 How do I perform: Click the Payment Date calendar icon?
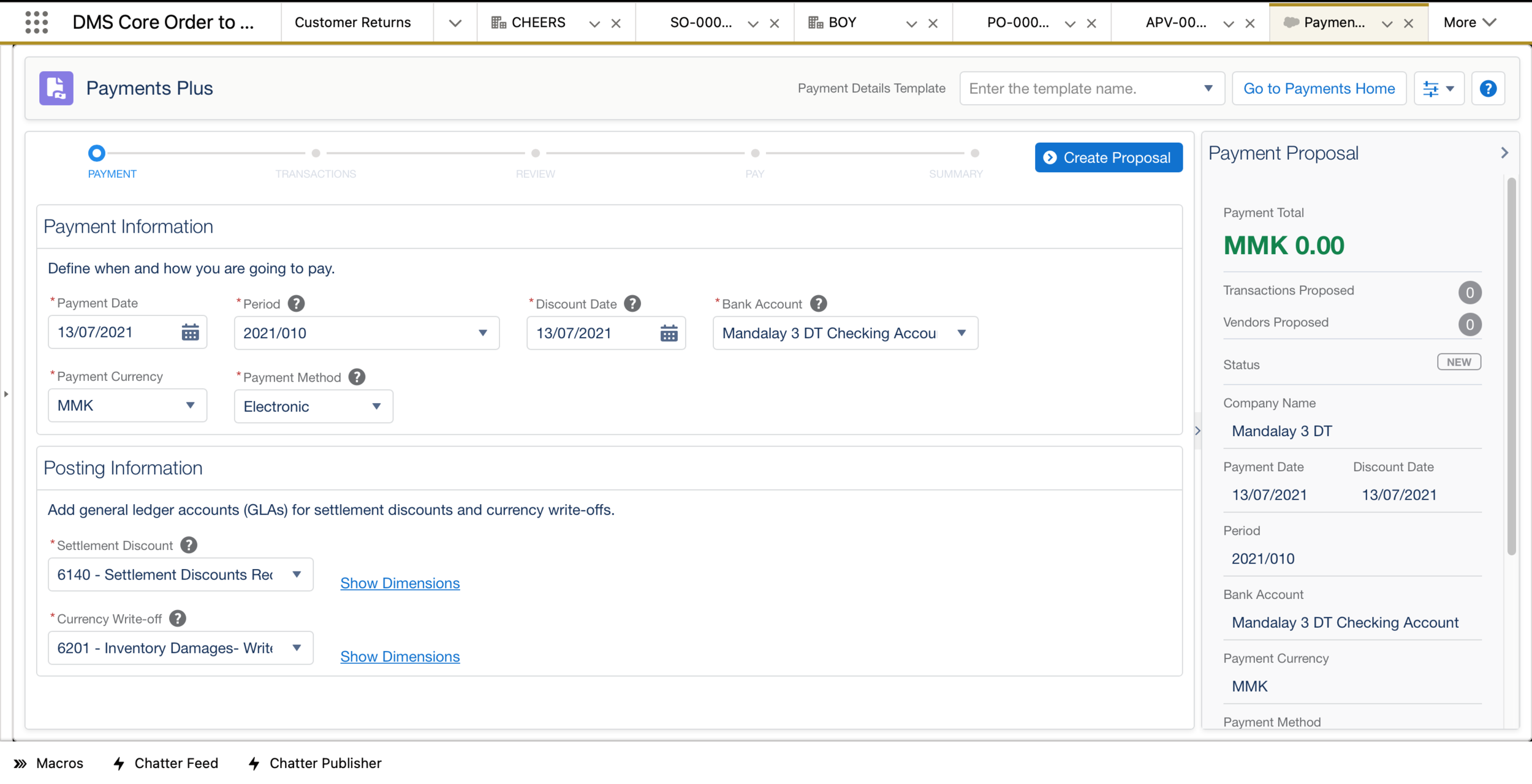190,333
